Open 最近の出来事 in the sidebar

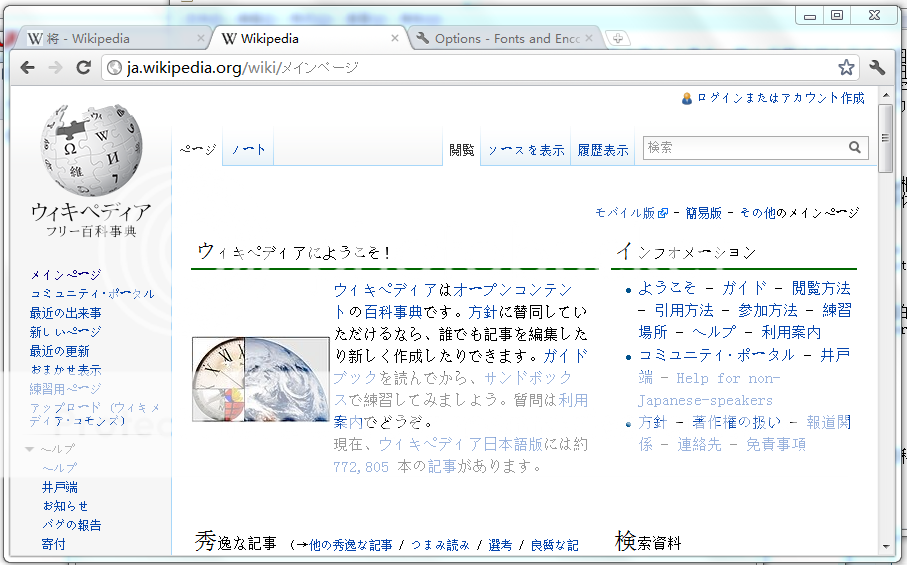coord(65,313)
